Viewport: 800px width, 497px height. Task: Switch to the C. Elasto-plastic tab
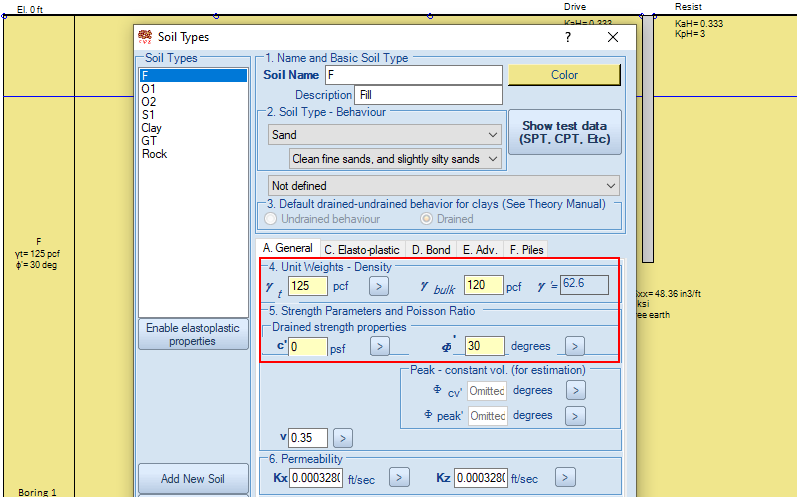pos(362,250)
